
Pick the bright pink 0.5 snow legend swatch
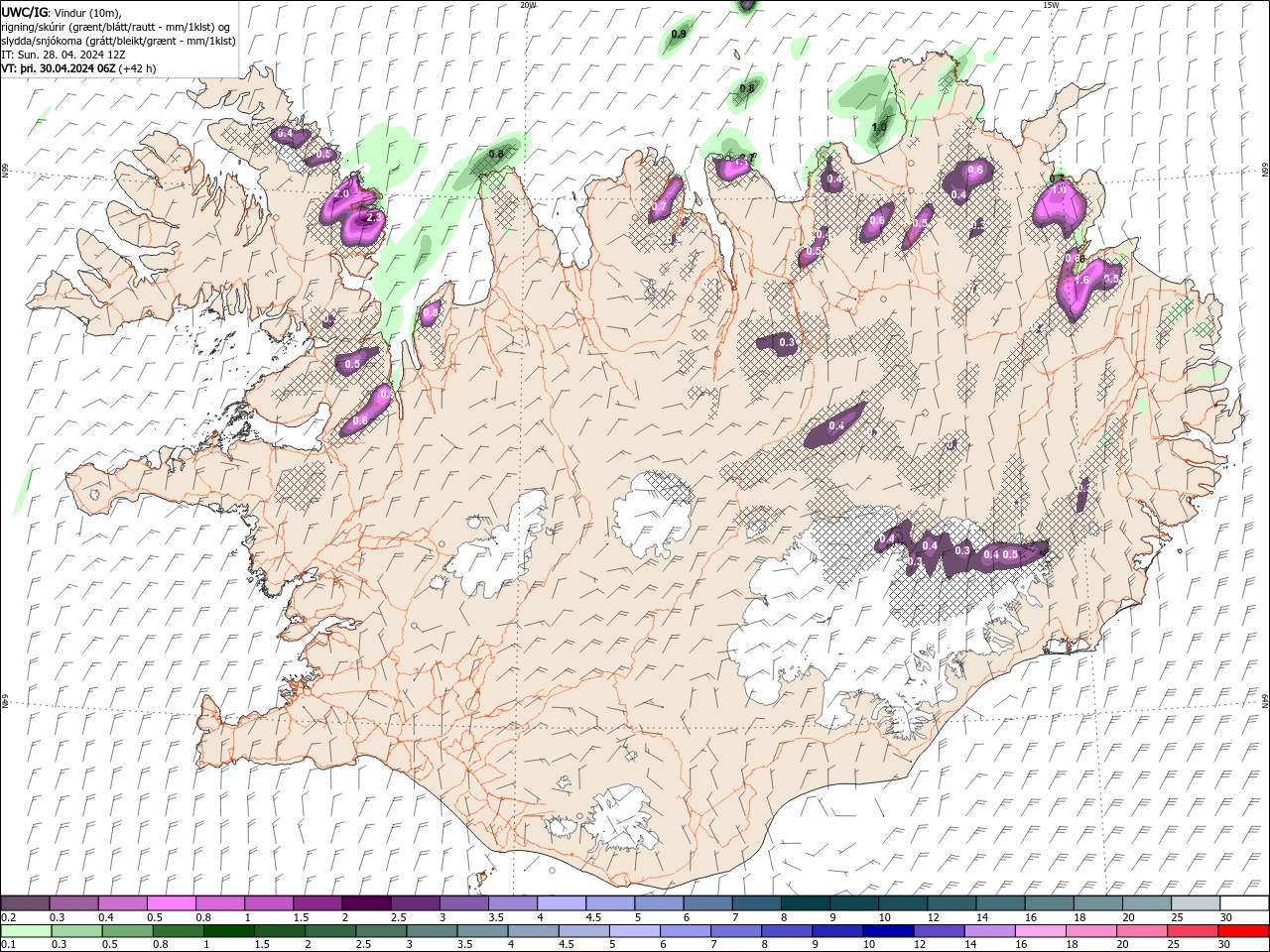pos(171,903)
